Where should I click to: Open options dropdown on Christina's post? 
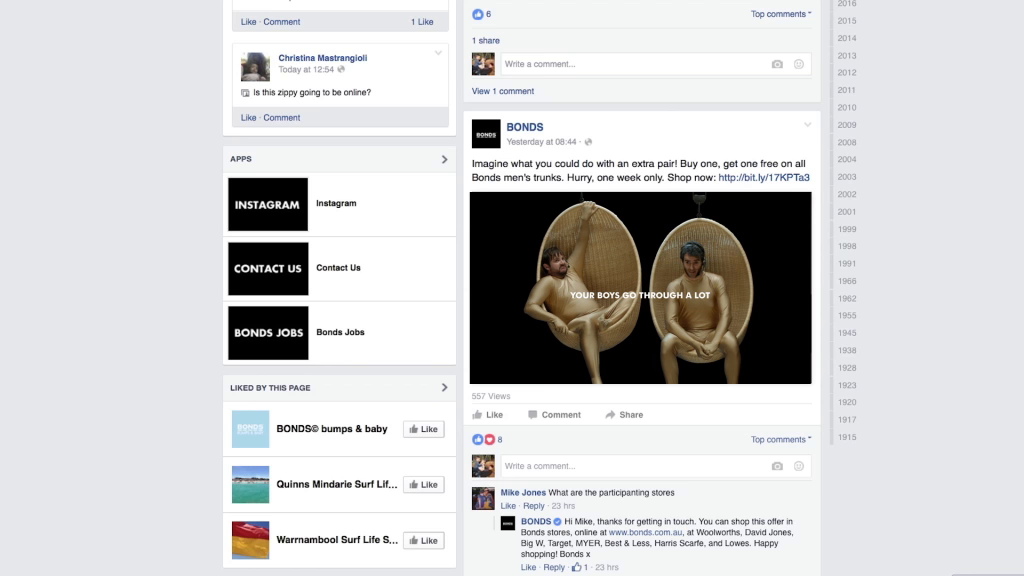coord(438,54)
